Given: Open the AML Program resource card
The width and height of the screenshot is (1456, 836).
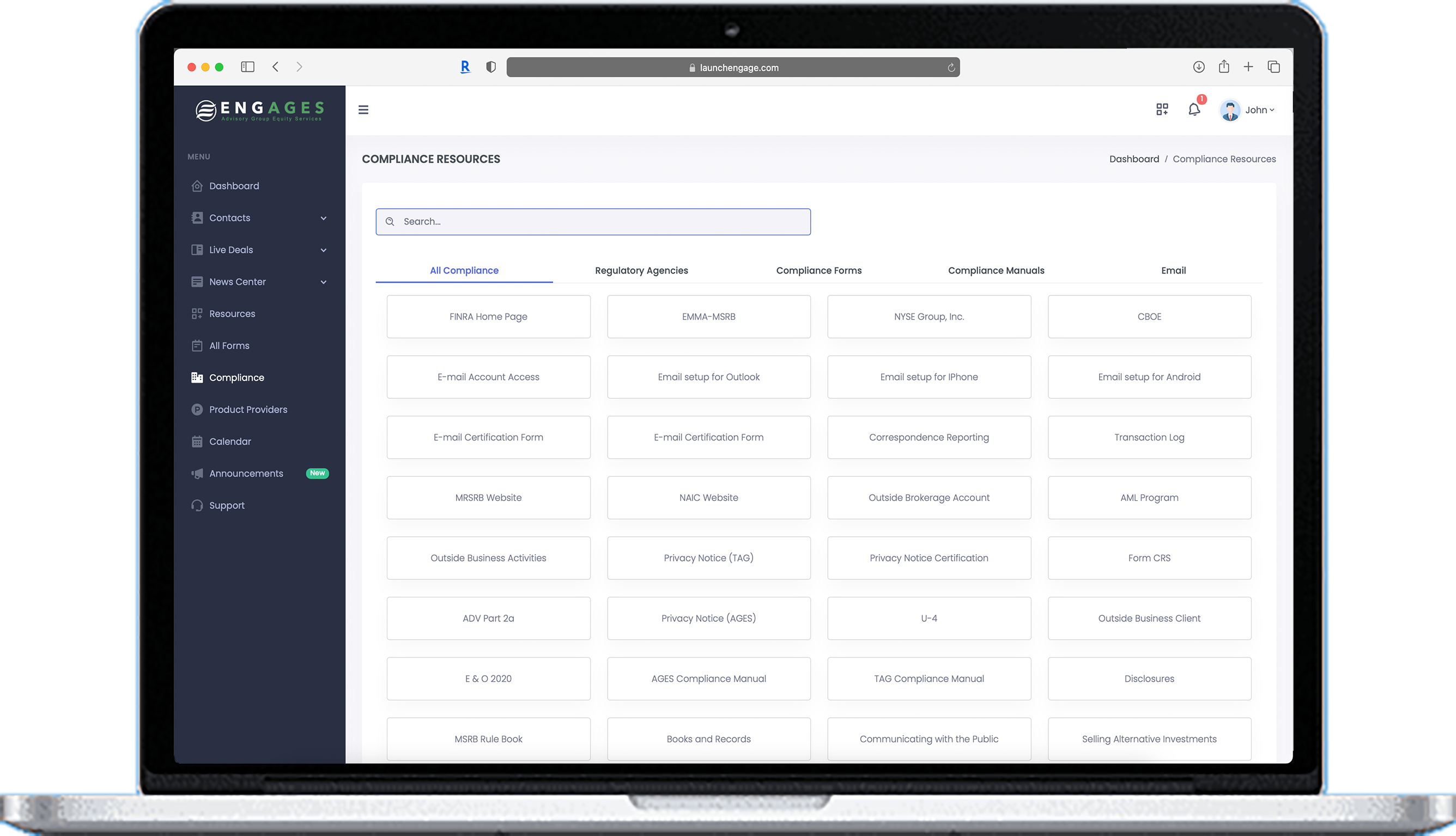Looking at the screenshot, I should (1149, 498).
